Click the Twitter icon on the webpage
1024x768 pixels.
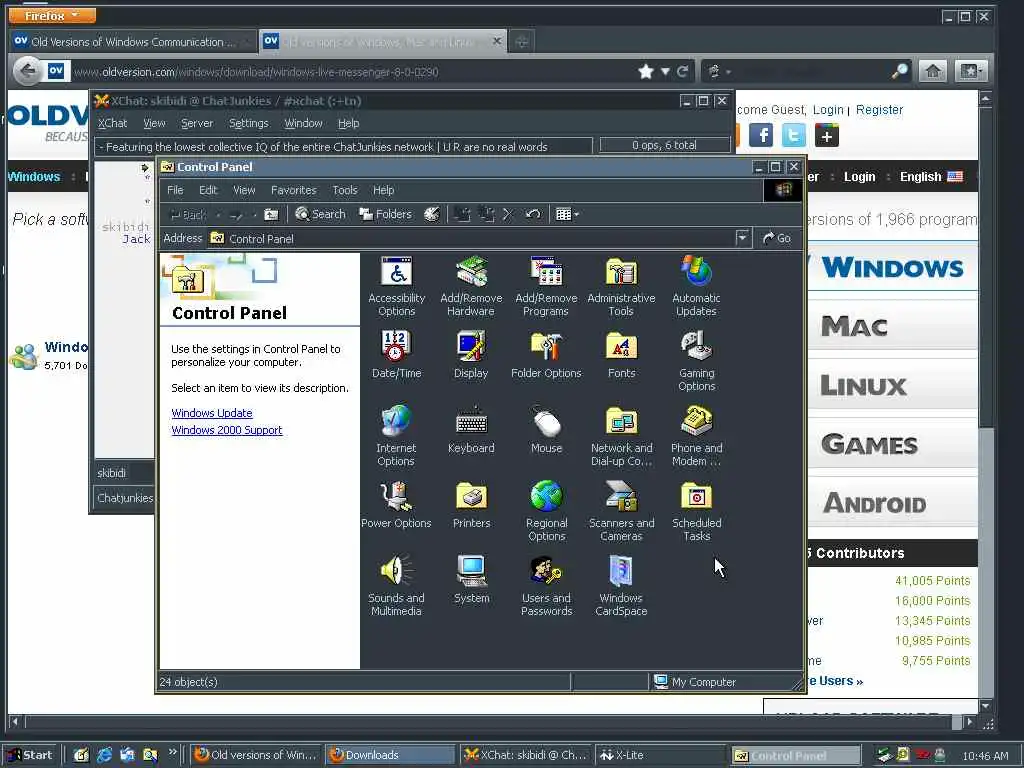pos(793,135)
